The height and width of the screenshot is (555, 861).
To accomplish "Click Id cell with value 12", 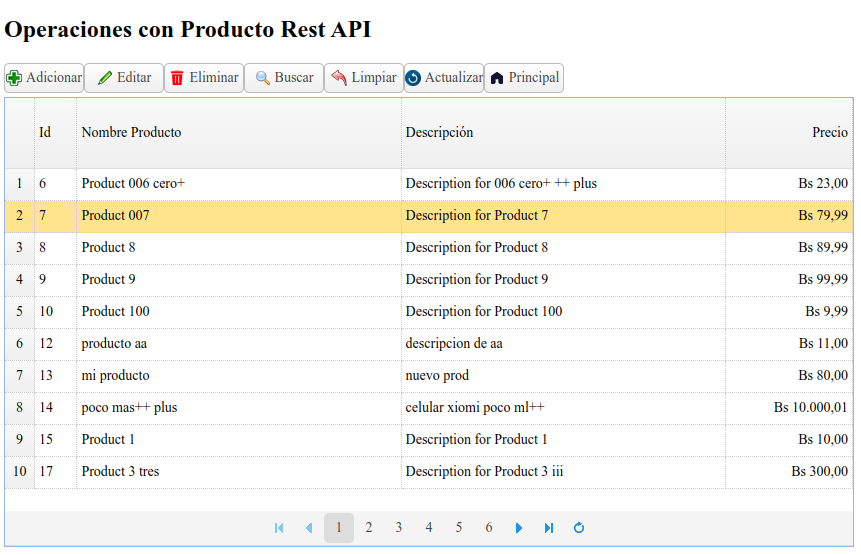I will pyautogui.click(x=55, y=344).
